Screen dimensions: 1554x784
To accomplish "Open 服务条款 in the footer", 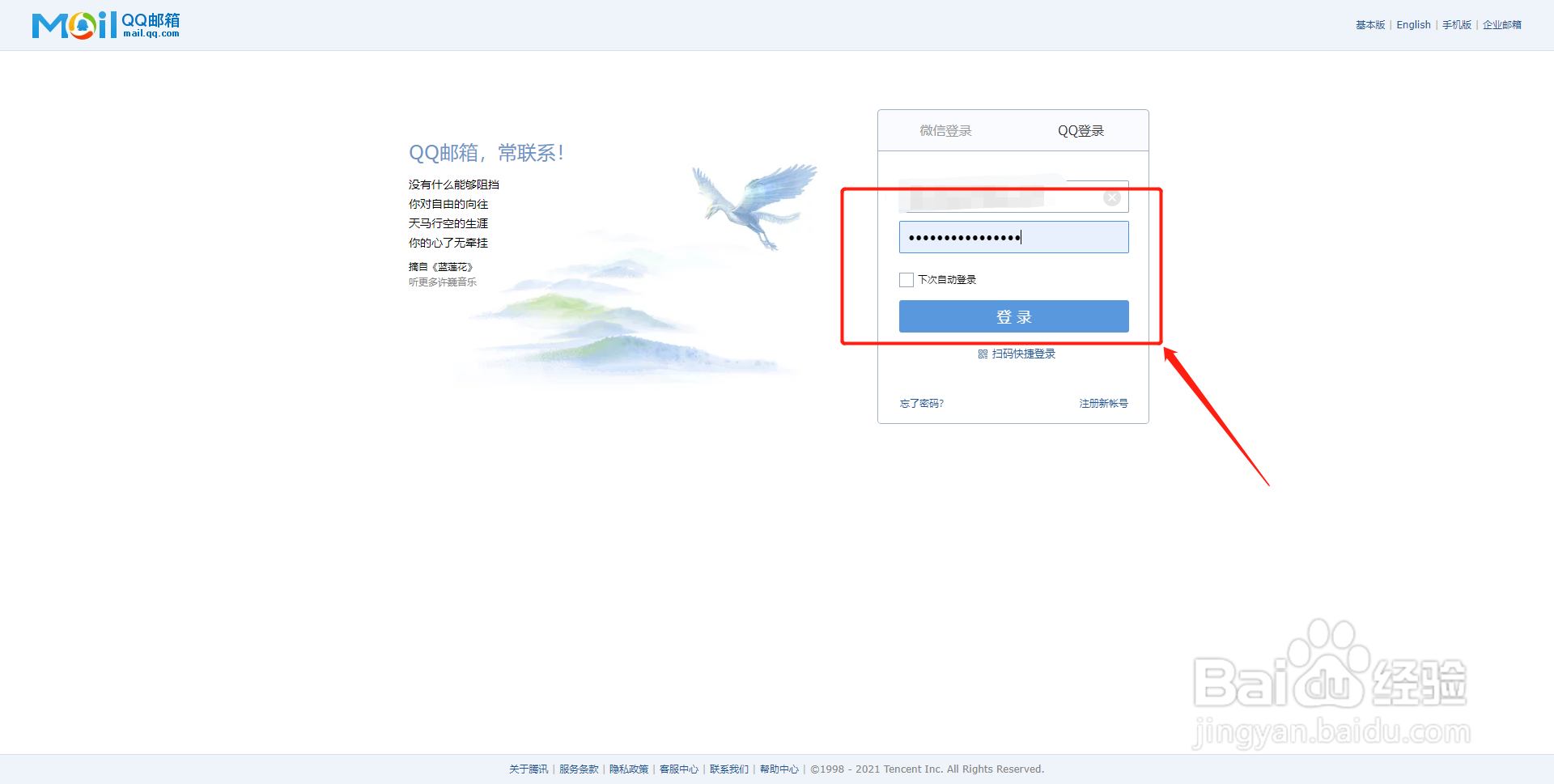I will coord(579,769).
